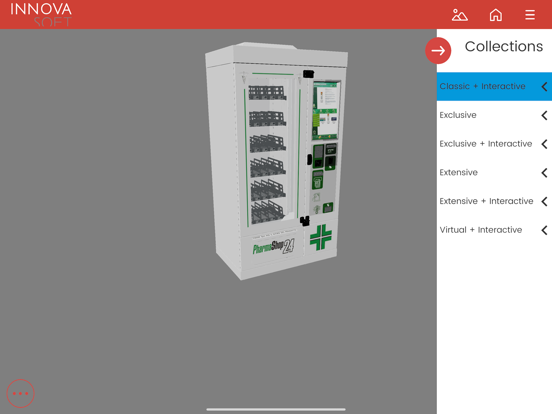
Task: Expand chevron next to Virtual + Interactive
Action: [544, 230]
